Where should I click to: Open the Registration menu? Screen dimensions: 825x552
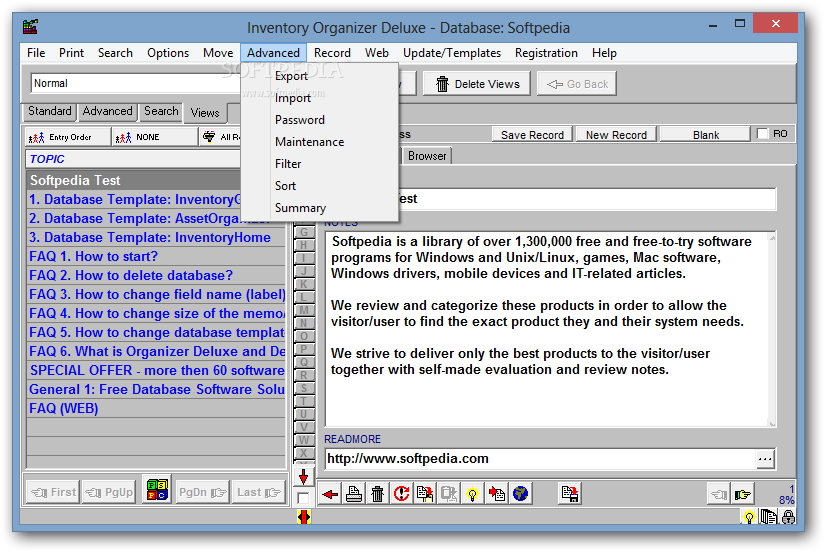click(x=546, y=53)
